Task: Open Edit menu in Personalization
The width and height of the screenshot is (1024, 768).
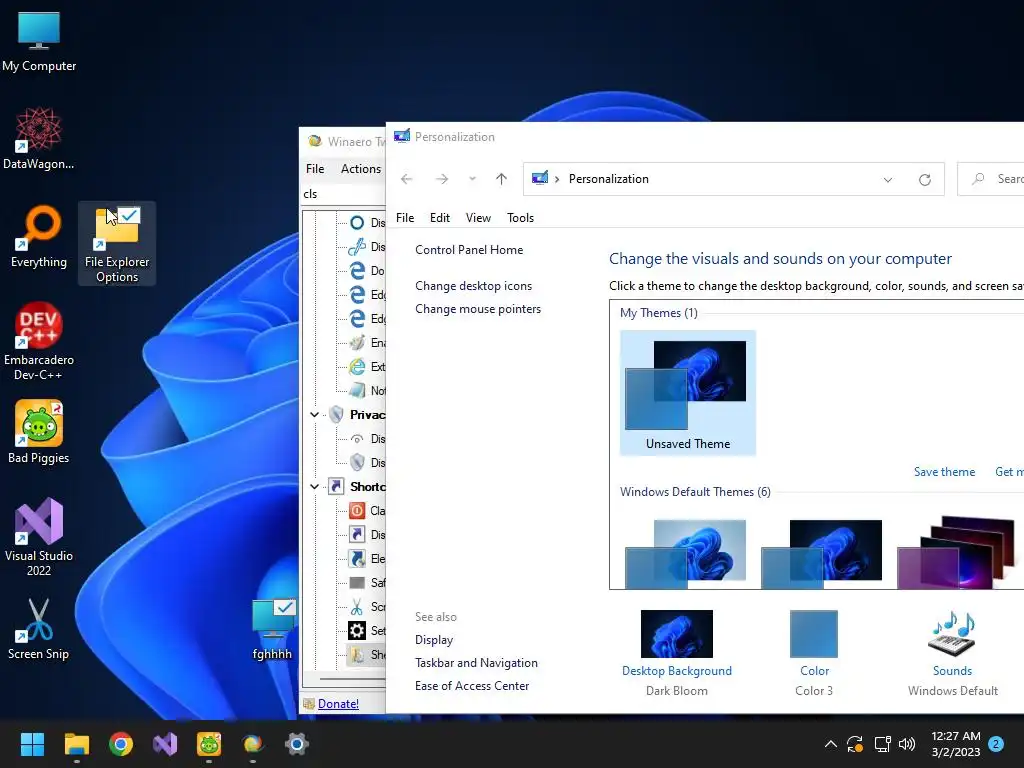Action: [x=440, y=217]
